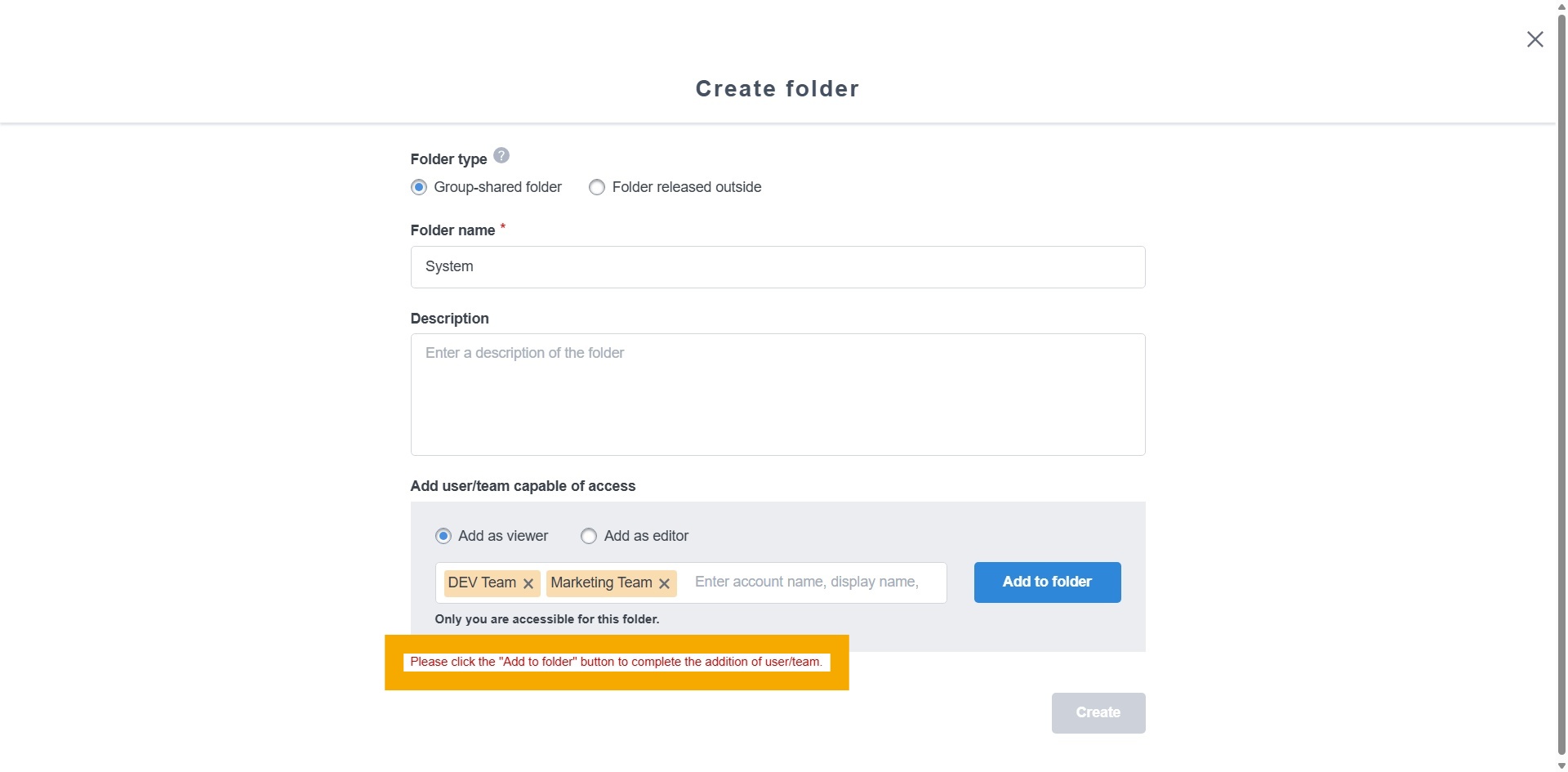Click the scrollbar down arrow
The image size is (1568, 772).
(1561, 765)
